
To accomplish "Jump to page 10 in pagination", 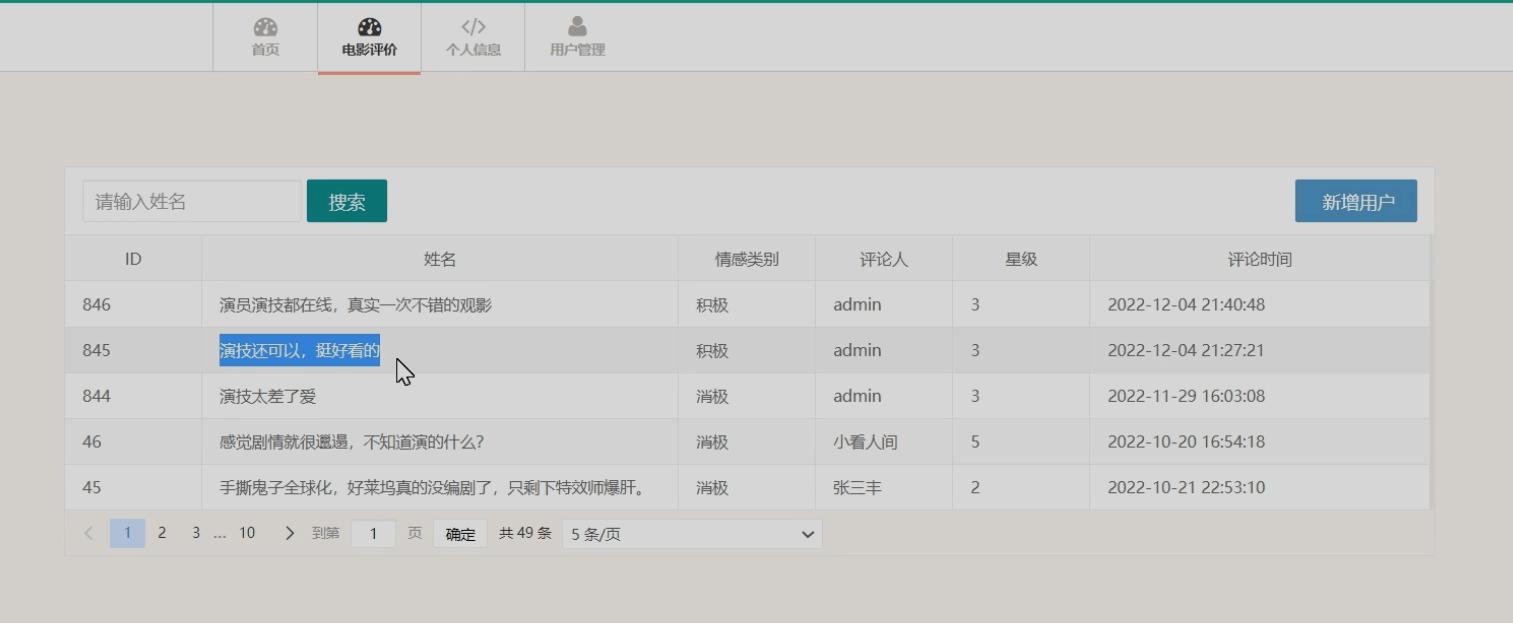I will [247, 533].
